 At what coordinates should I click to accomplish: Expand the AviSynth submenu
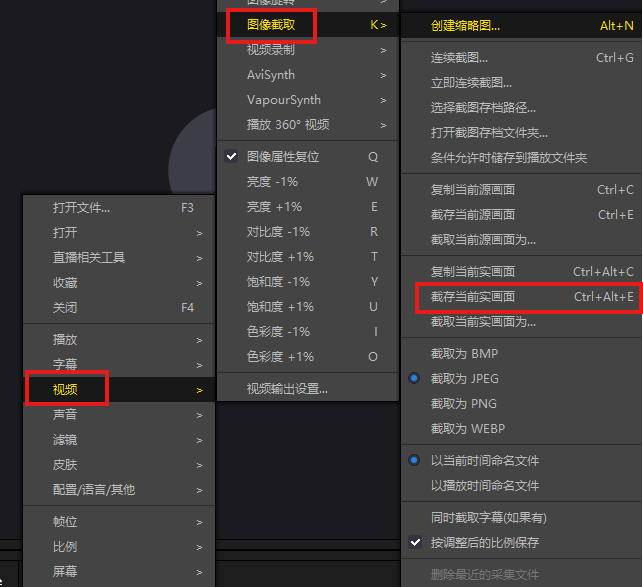[308, 75]
